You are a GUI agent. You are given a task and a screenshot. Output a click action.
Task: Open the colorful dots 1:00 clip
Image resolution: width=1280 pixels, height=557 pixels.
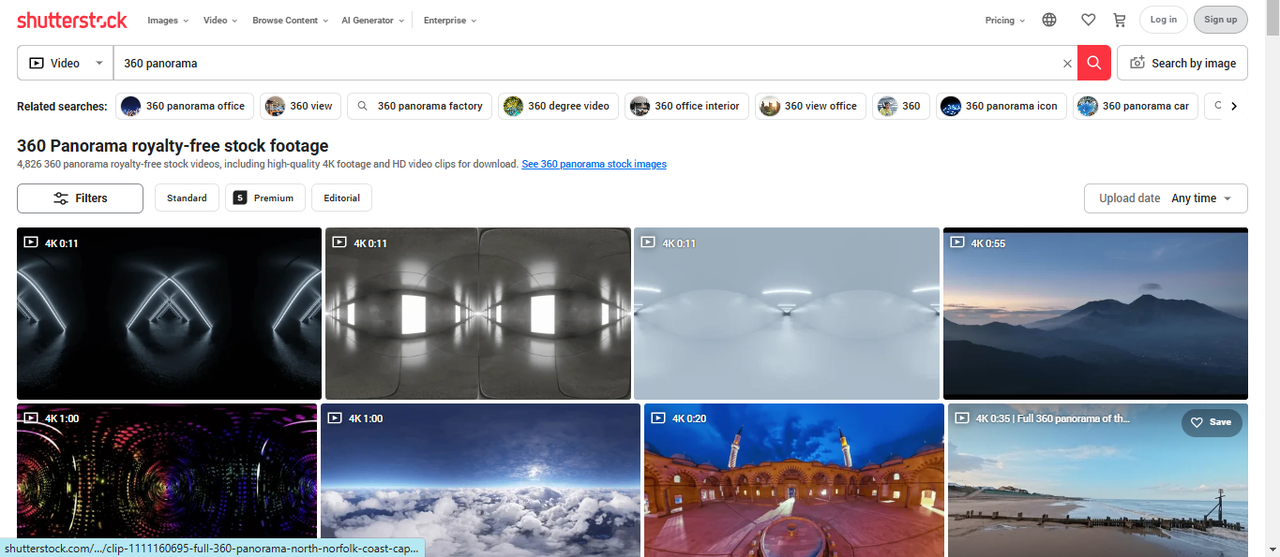pos(167,480)
